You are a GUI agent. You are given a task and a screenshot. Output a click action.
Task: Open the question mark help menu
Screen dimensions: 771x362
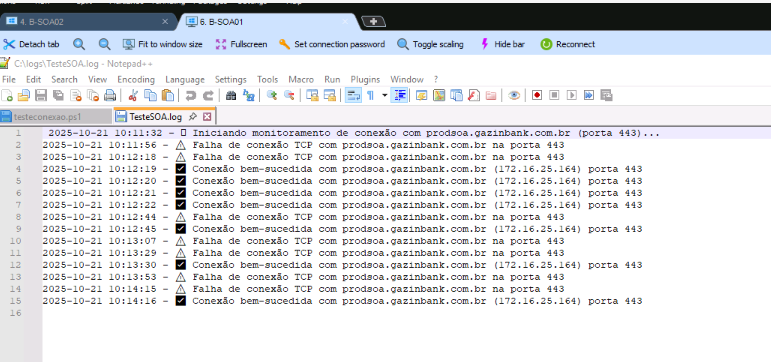436,79
